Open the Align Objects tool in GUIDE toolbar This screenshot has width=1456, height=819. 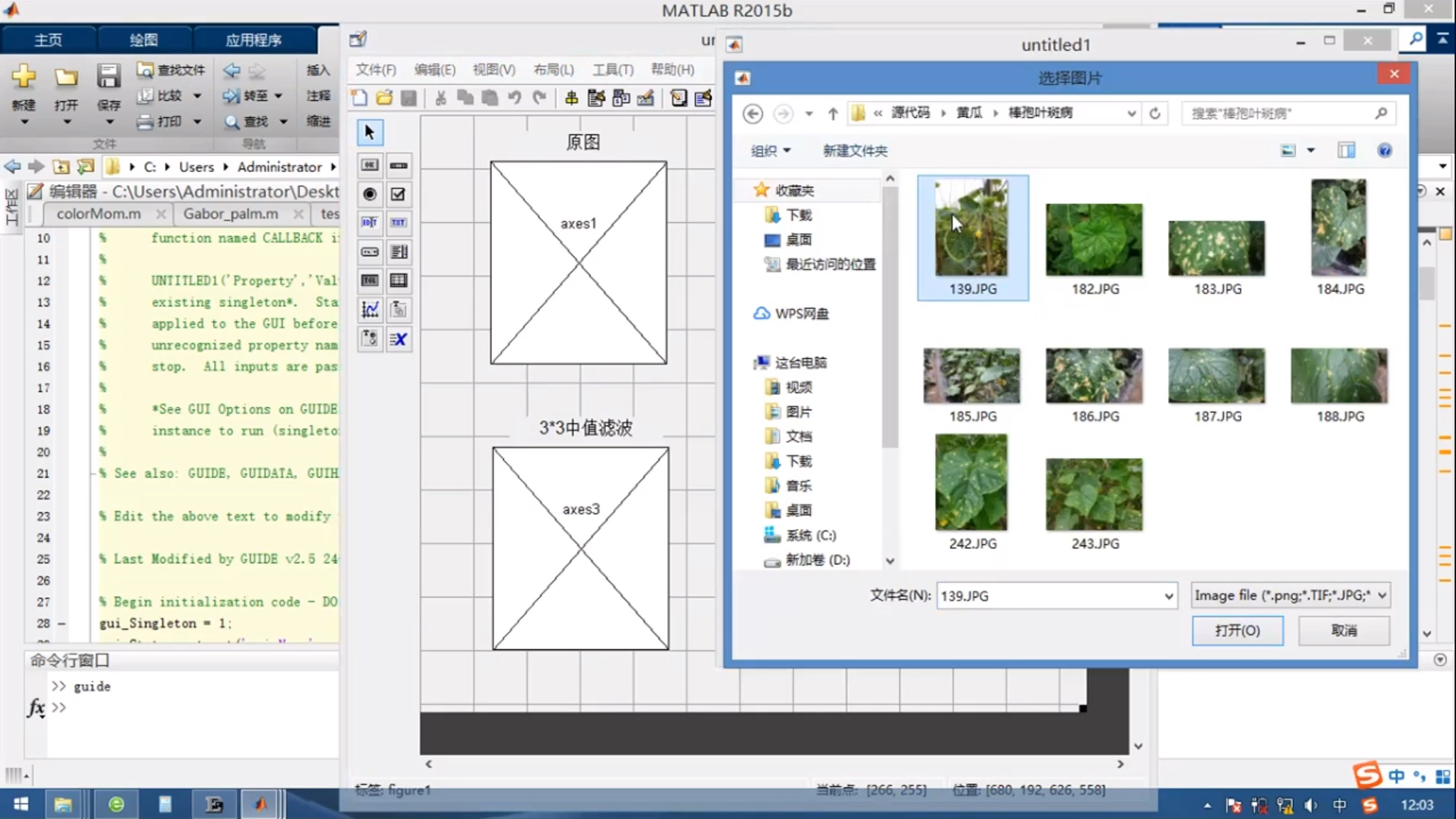[x=570, y=98]
